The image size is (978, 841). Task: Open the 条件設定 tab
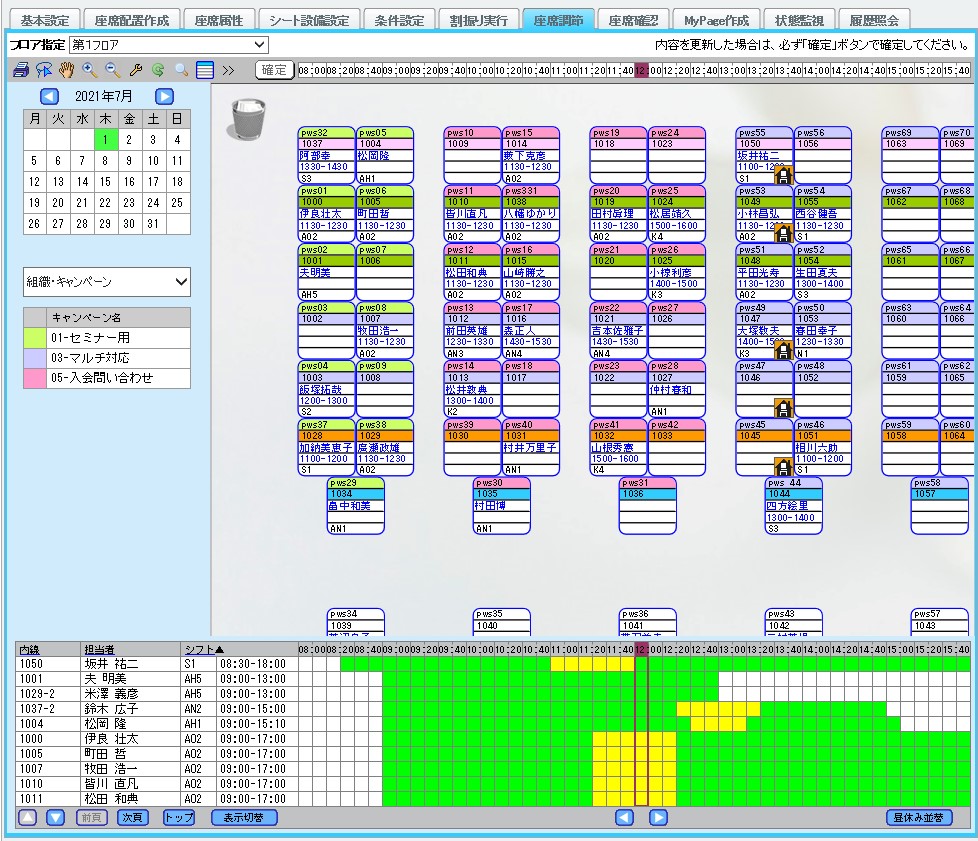(399, 20)
